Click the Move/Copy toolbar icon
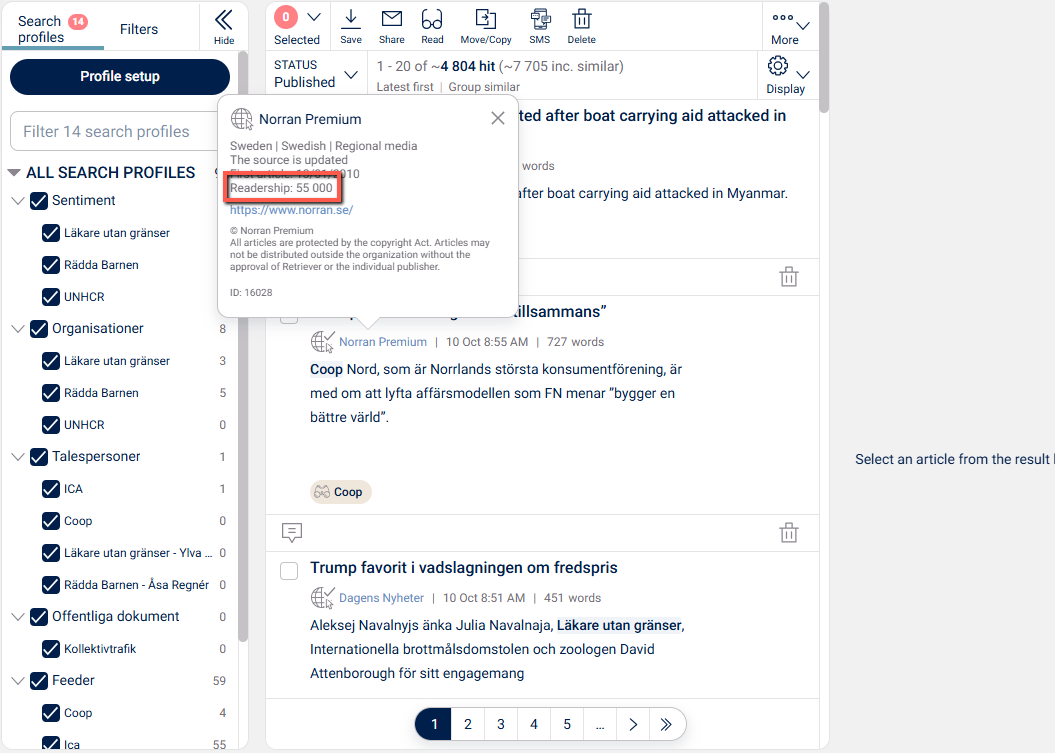Viewport: 1055px width, 753px height. (x=486, y=20)
